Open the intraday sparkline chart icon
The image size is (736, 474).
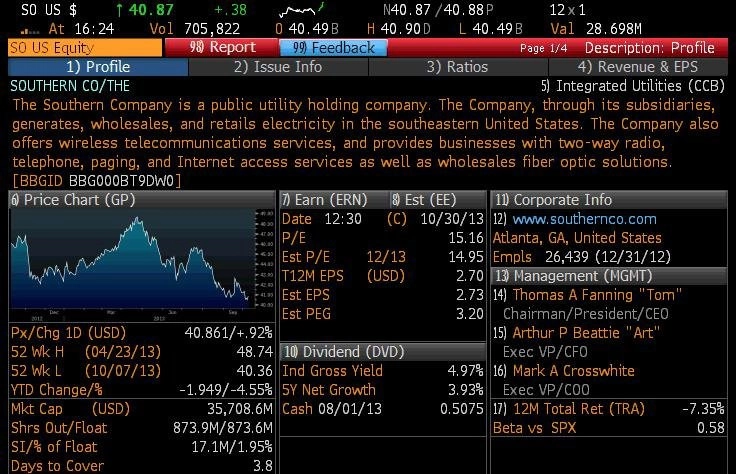point(301,9)
